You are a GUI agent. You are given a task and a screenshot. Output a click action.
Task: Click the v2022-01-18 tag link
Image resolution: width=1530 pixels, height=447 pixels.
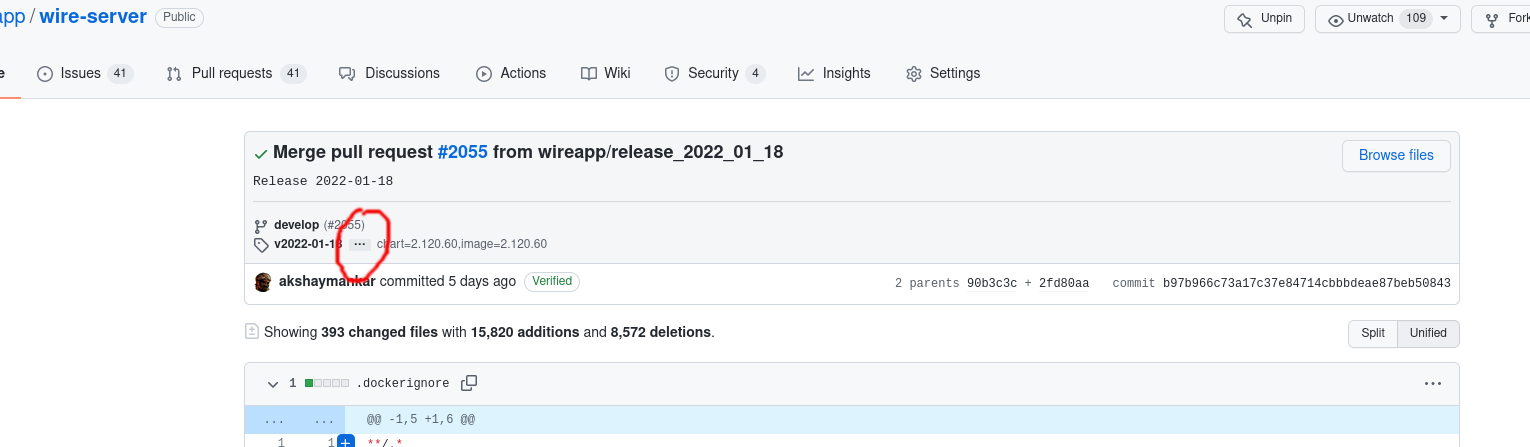(308, 244)
